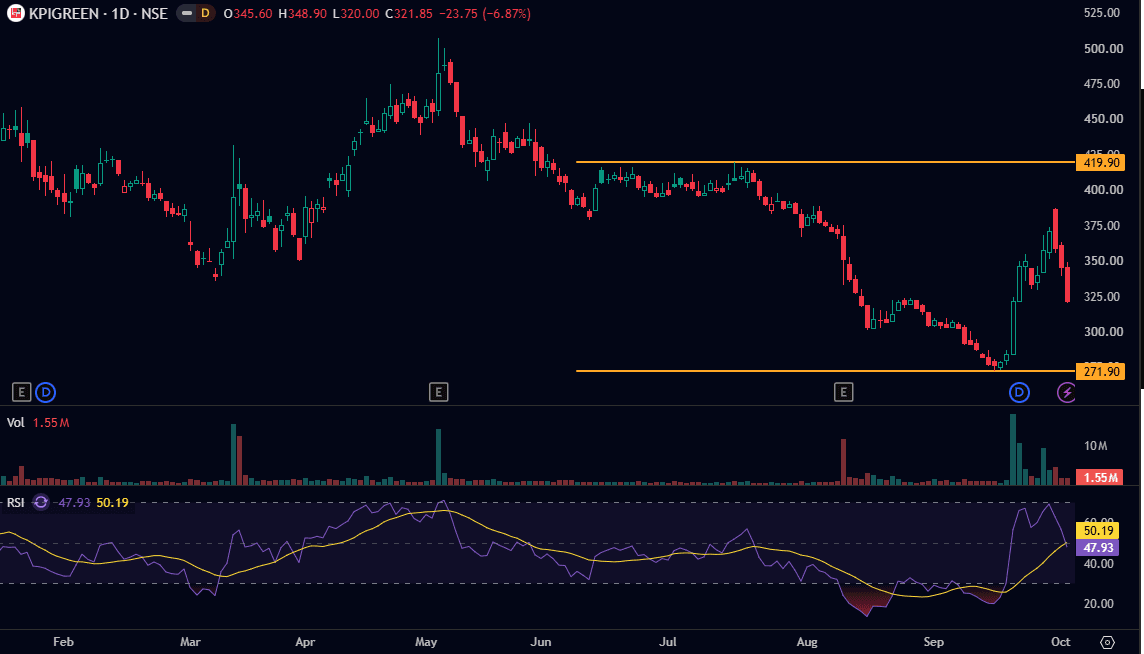Click the 350.00 price axis label
This screenshot has width=1144, height=654.
pos(1103,261)
